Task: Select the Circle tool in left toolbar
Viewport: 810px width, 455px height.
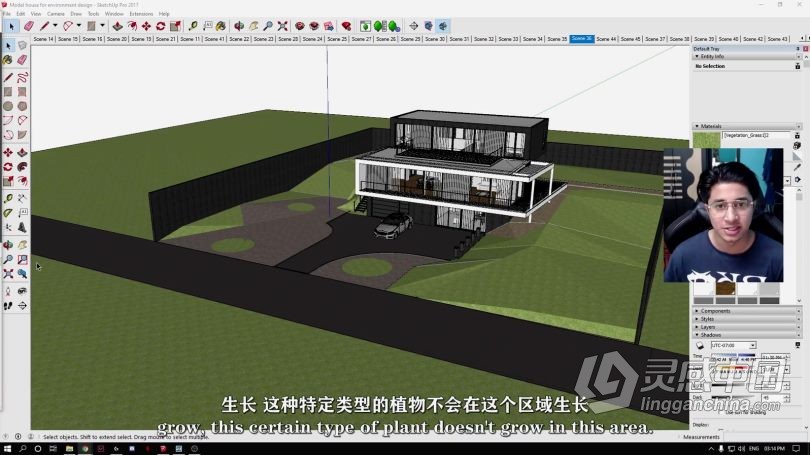Action: click(x=8, y=106)
